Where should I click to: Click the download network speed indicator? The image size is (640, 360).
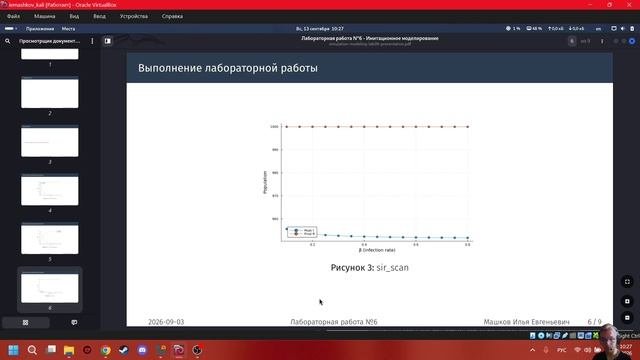(576, 29)
